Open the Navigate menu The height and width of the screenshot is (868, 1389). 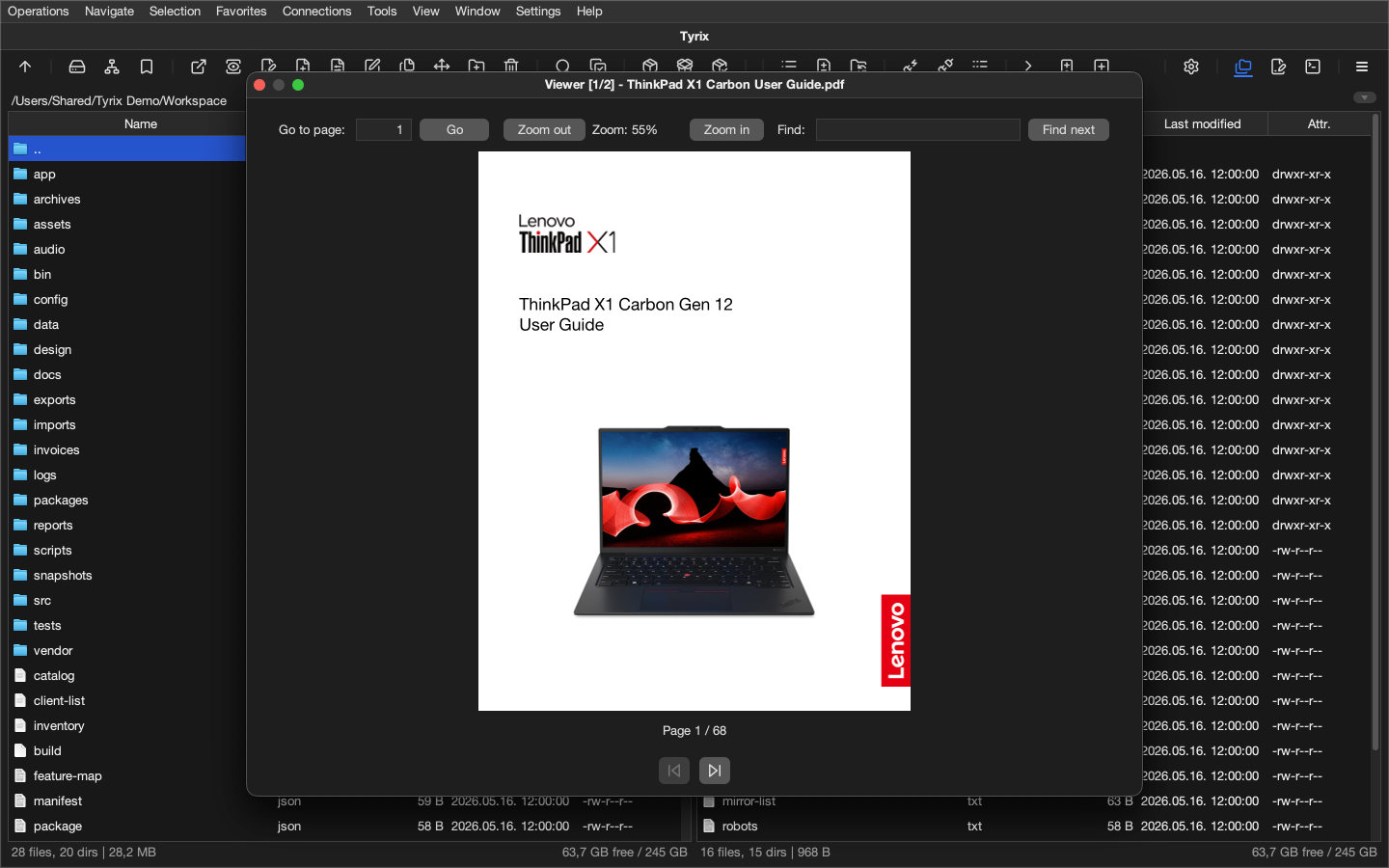[x=109, y=12]
